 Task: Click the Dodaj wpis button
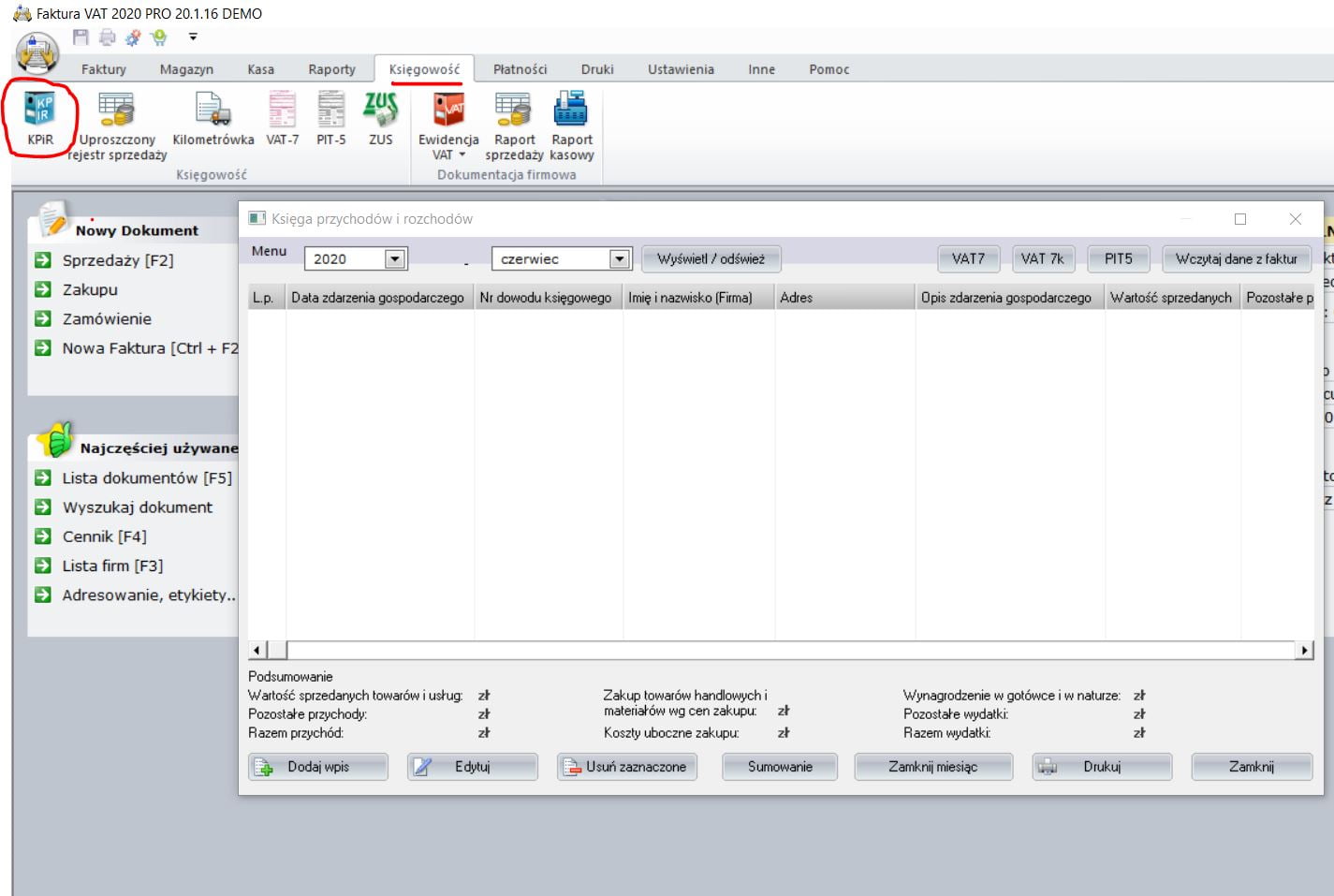(318, 767)
